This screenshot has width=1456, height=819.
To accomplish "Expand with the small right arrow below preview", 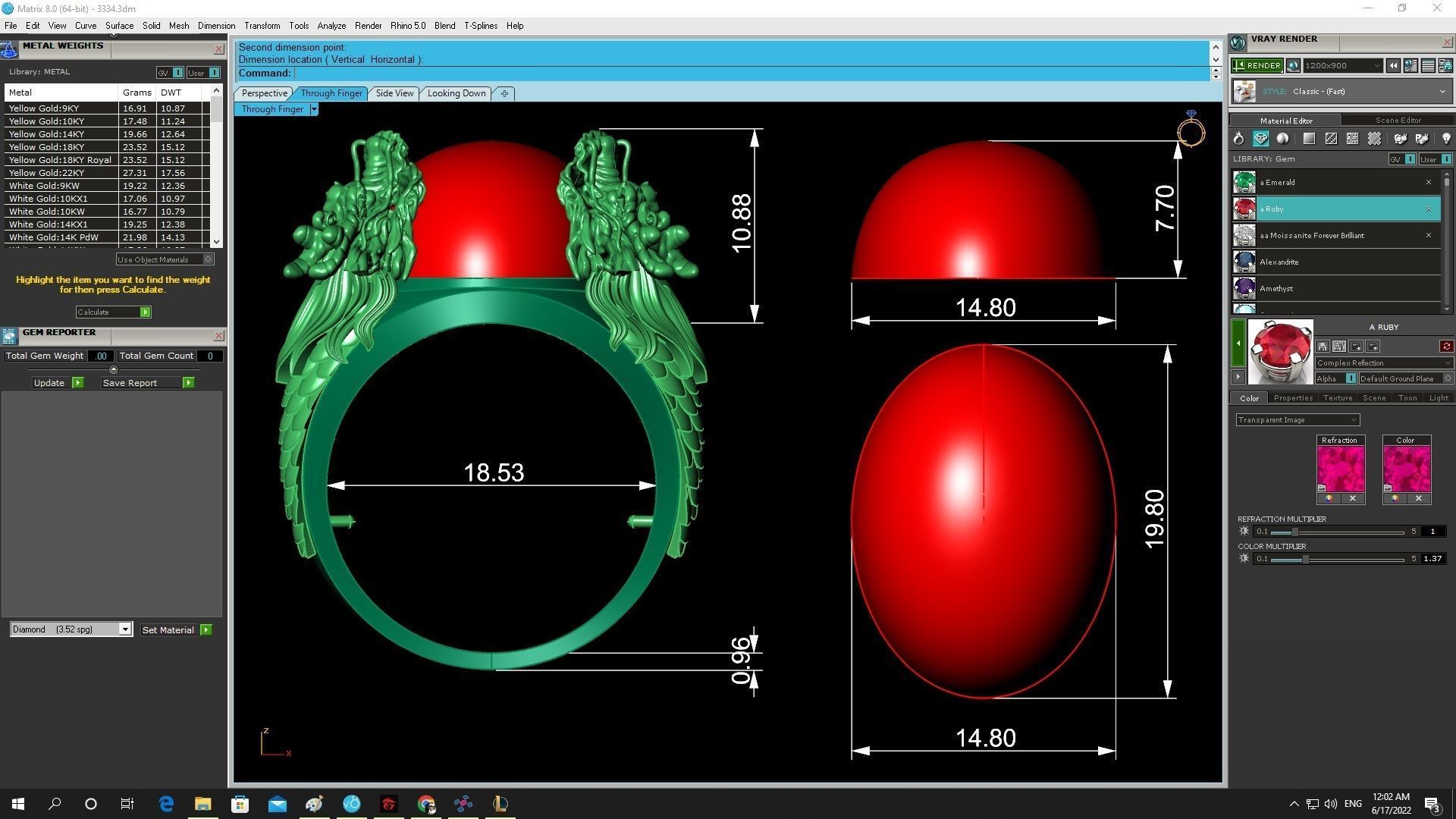I will coord(1238,377).
